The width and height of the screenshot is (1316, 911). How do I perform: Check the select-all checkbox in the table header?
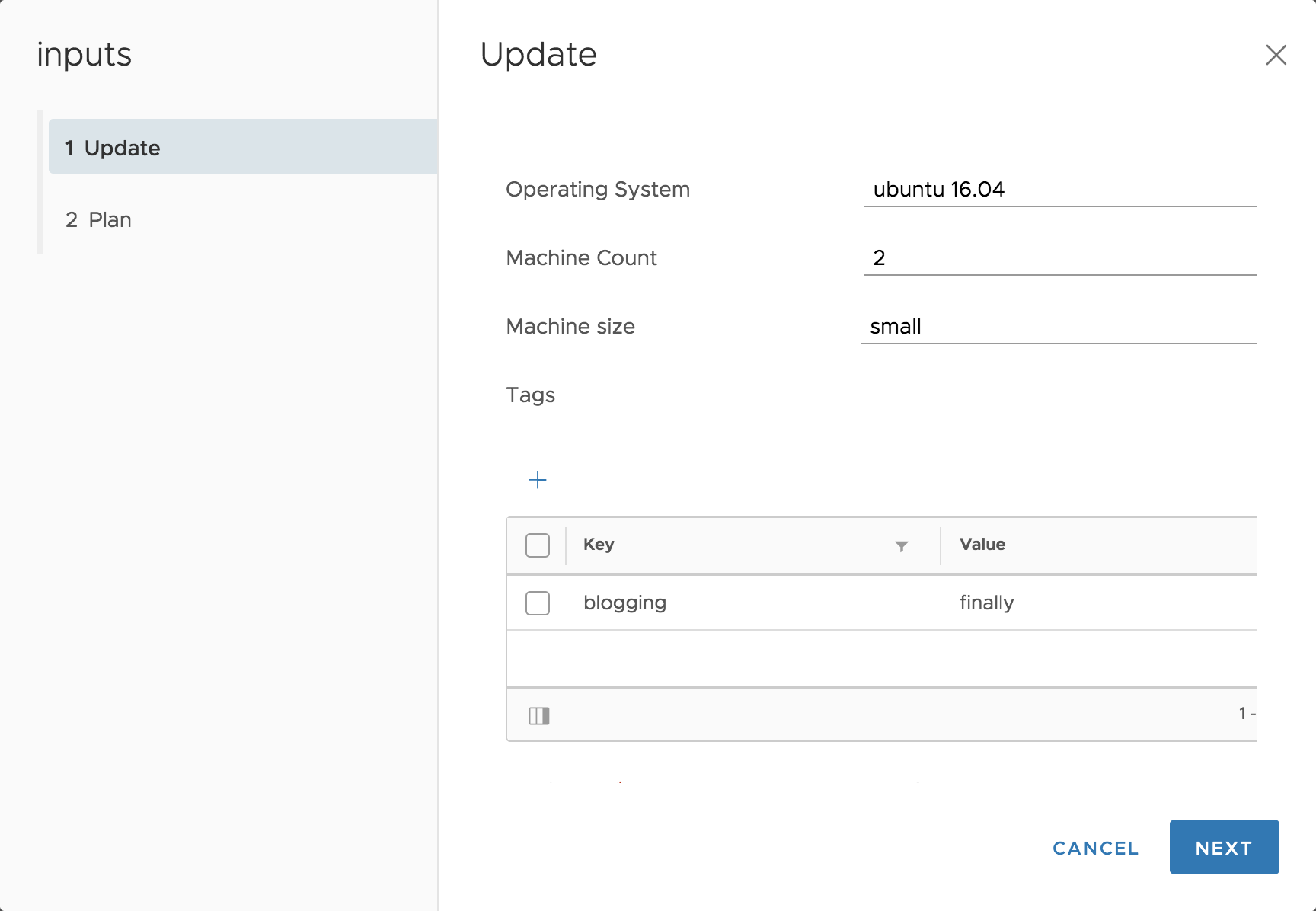(x=537, y=545)
